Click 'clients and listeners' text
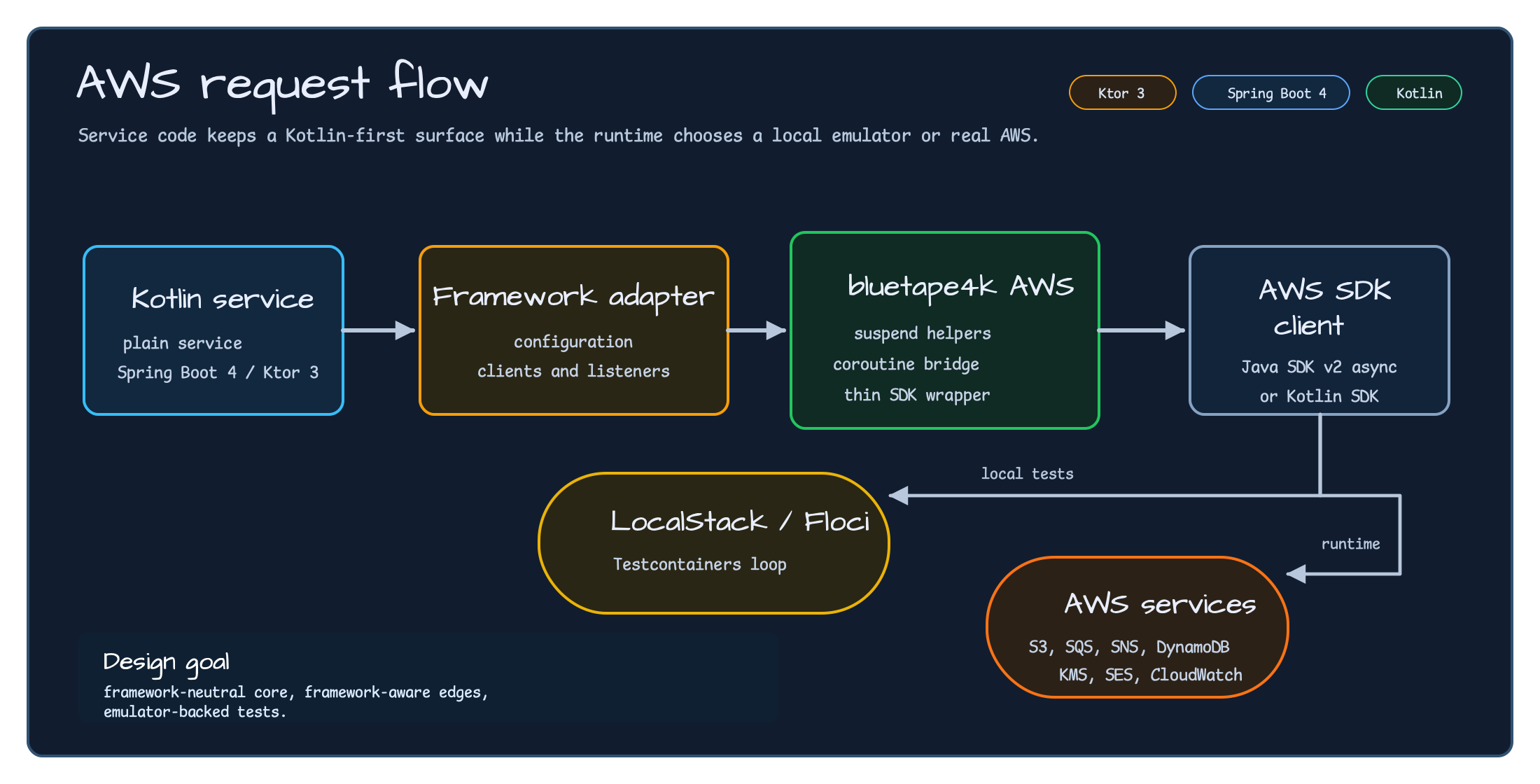The image size is (1540, 784). pyautogui.click(x=573, y=371)
